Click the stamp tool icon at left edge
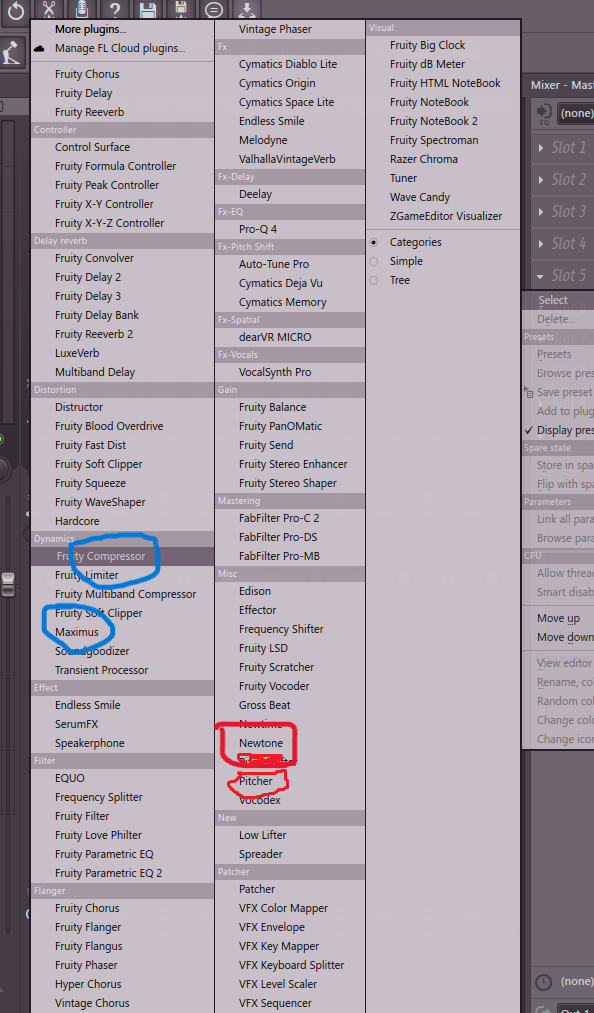The image size is (594, 1013). point(10,53)
